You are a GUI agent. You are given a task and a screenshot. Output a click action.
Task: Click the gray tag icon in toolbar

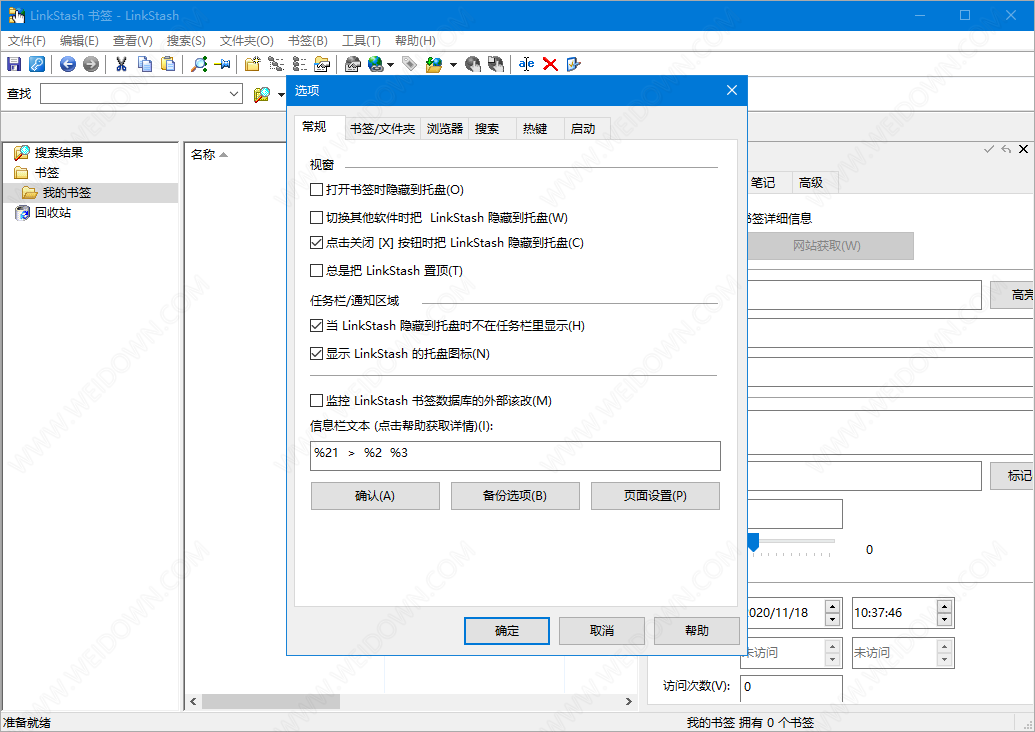409,64
